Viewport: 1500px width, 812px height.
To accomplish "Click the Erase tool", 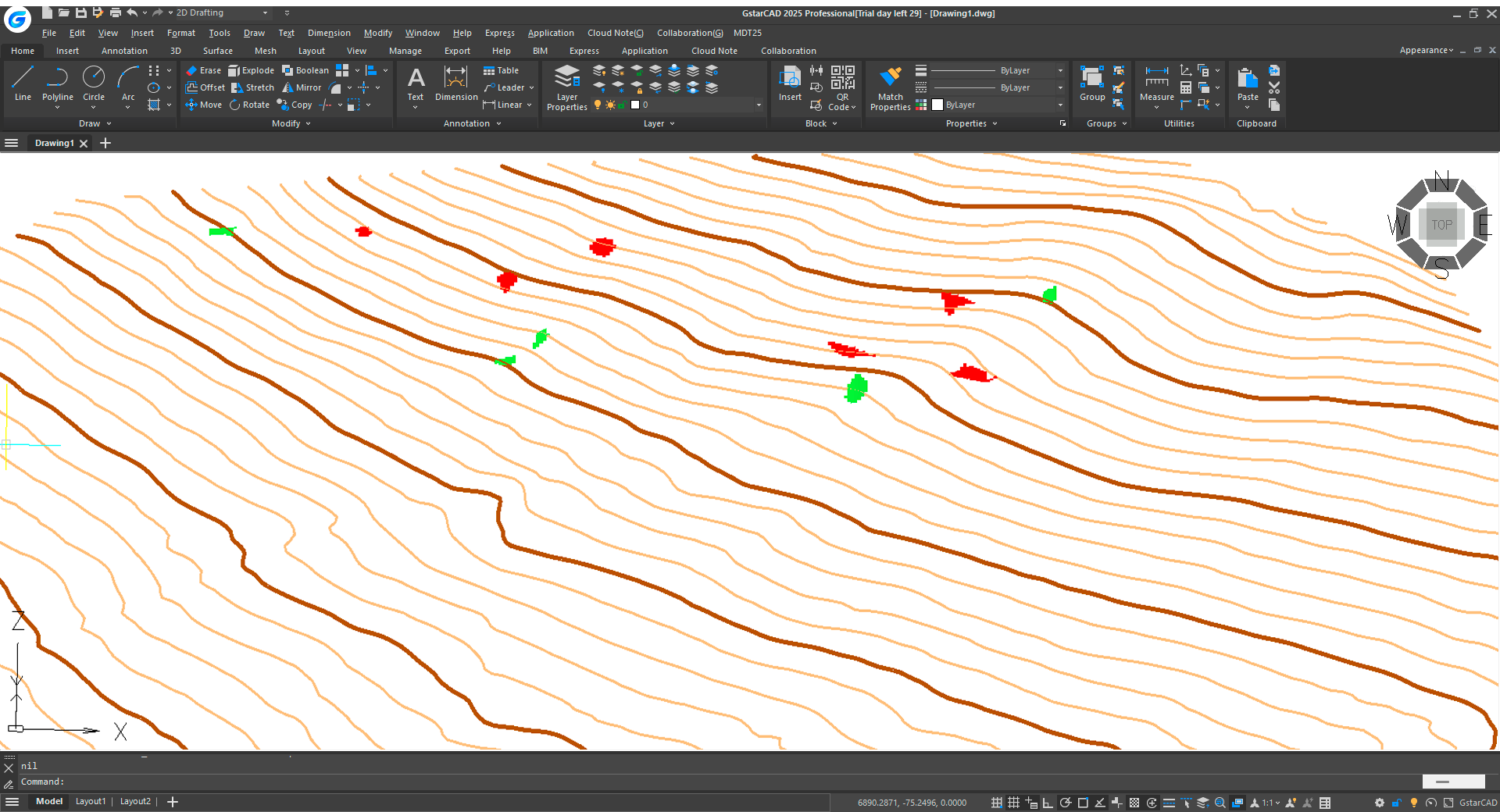I will click(204, 70).
